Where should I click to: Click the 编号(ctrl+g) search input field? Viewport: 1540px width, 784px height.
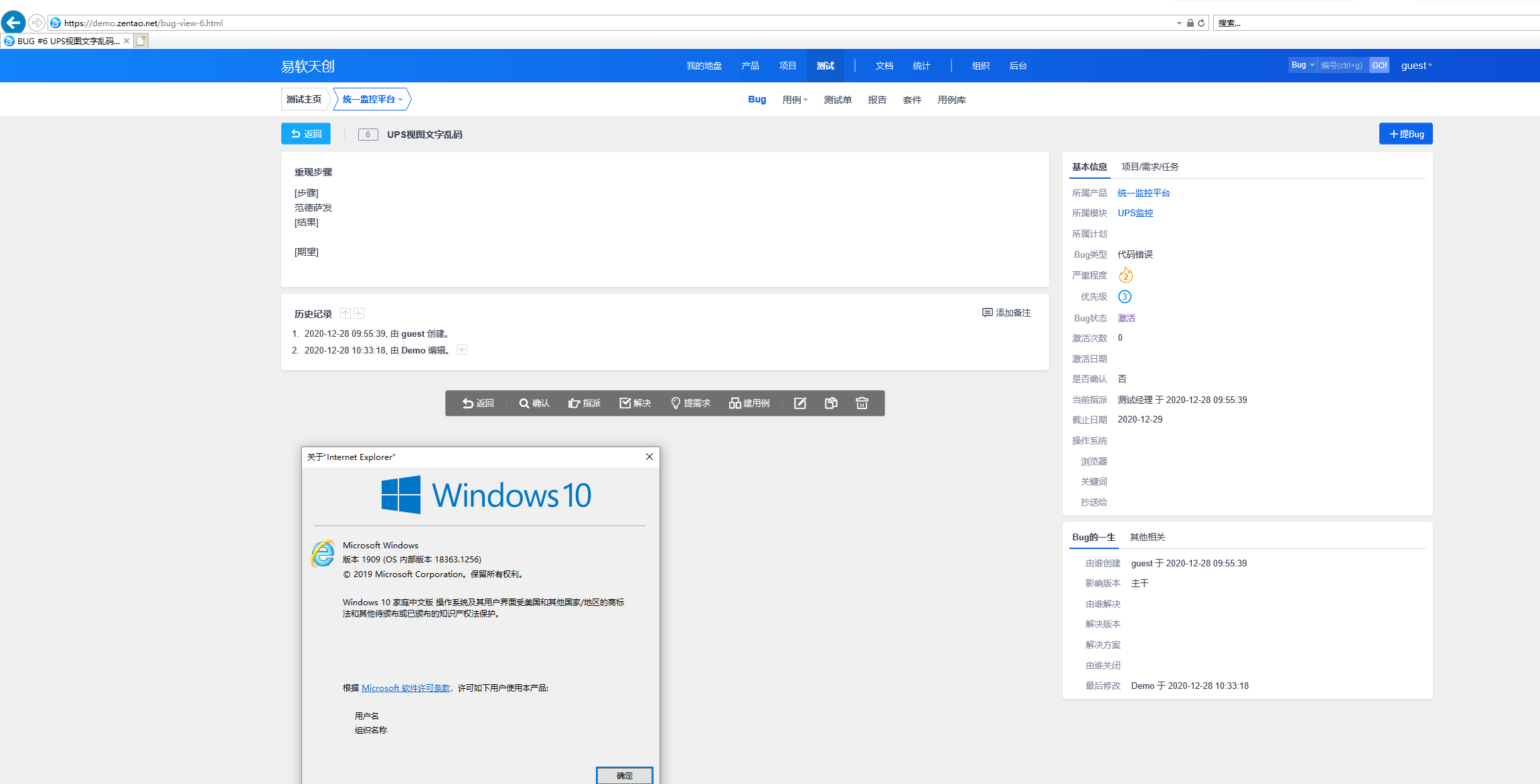(x=1342, y=66)
